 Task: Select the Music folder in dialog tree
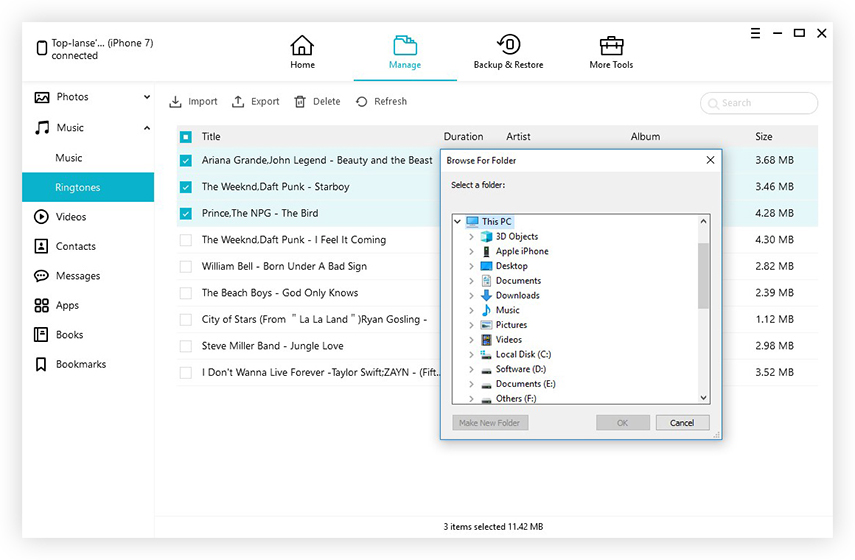507,310
